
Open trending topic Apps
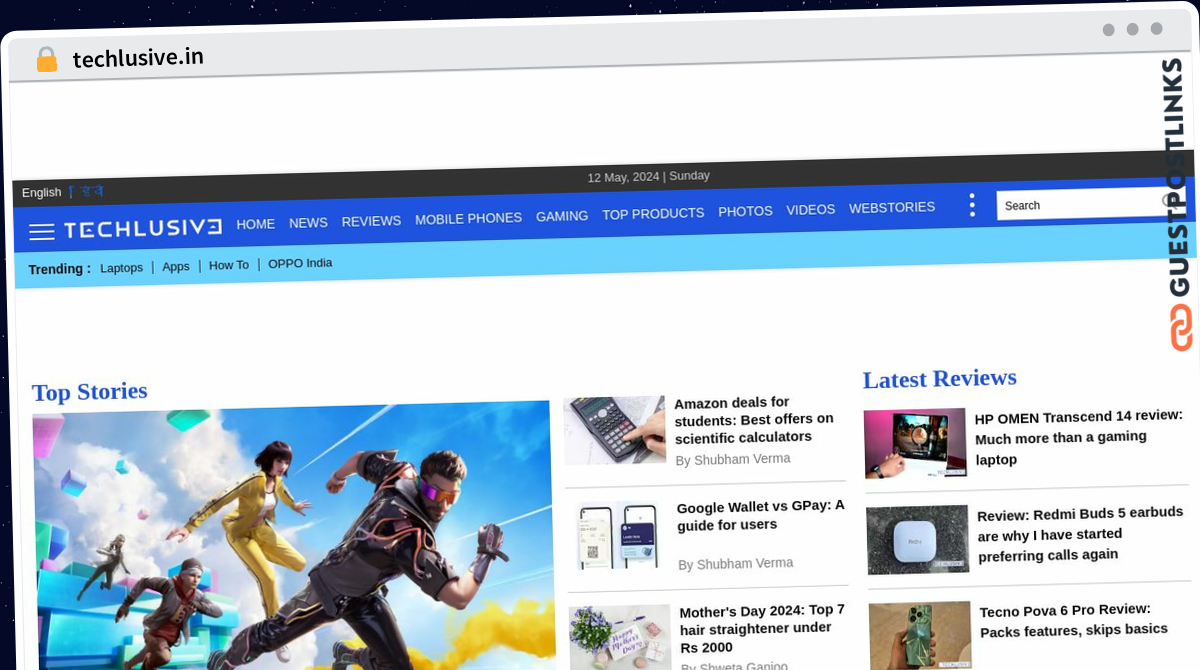point(176,267)
